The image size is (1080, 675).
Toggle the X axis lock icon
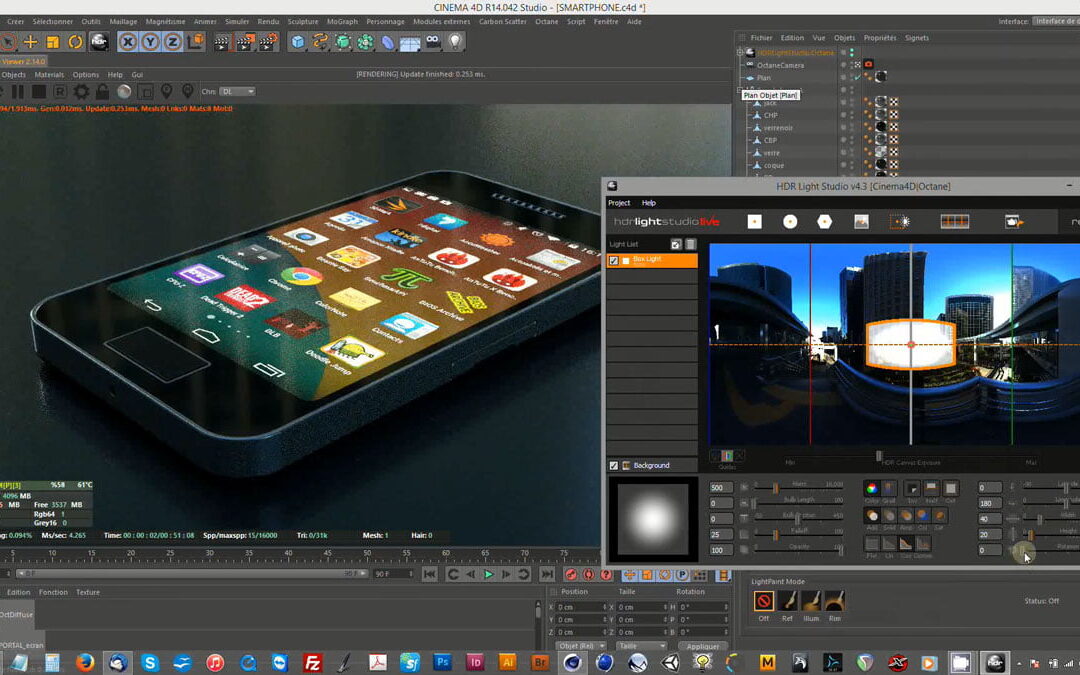click(x=128, y=41)
